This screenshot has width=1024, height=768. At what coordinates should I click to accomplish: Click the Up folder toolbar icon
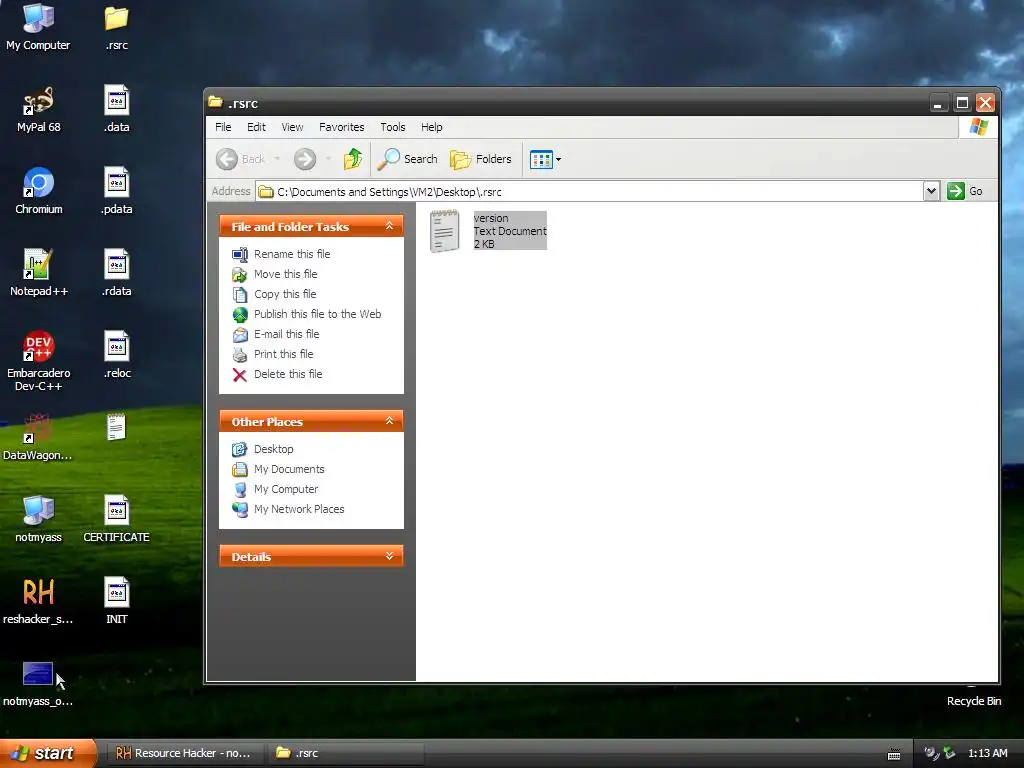pyautogui.click(x=353, y=159)
